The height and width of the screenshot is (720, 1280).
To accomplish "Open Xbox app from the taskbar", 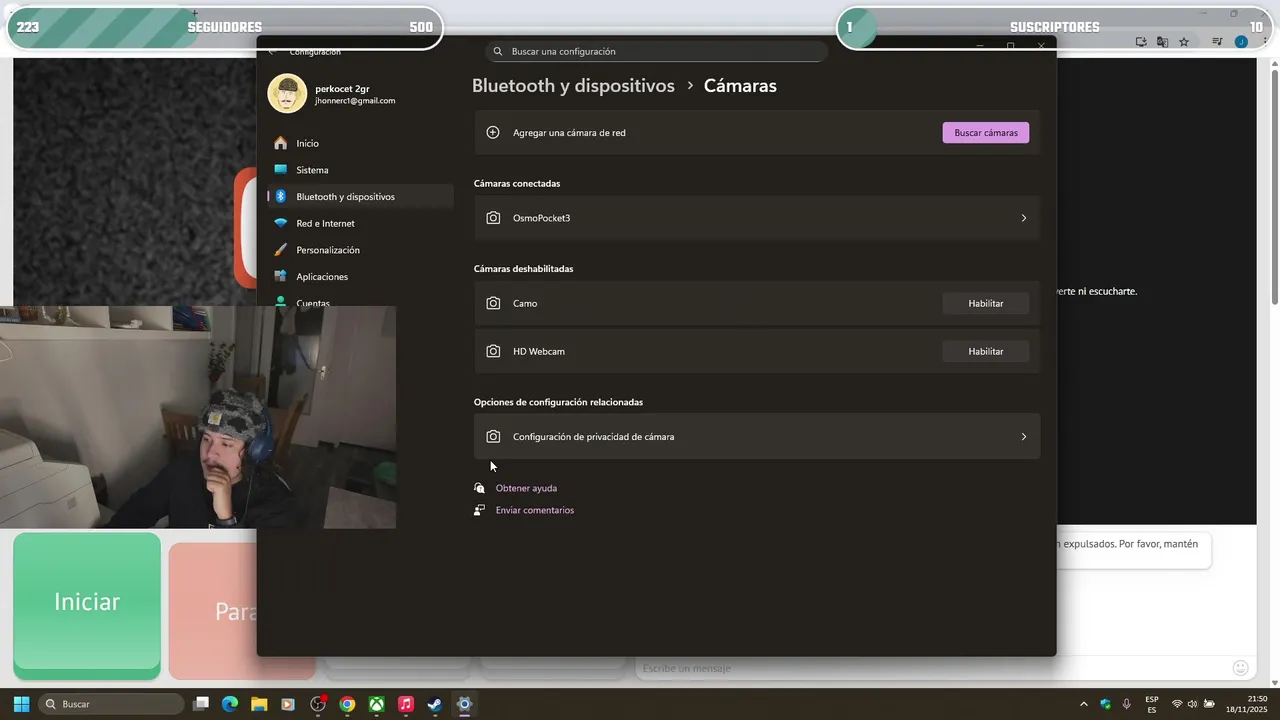I will point(376,704).
